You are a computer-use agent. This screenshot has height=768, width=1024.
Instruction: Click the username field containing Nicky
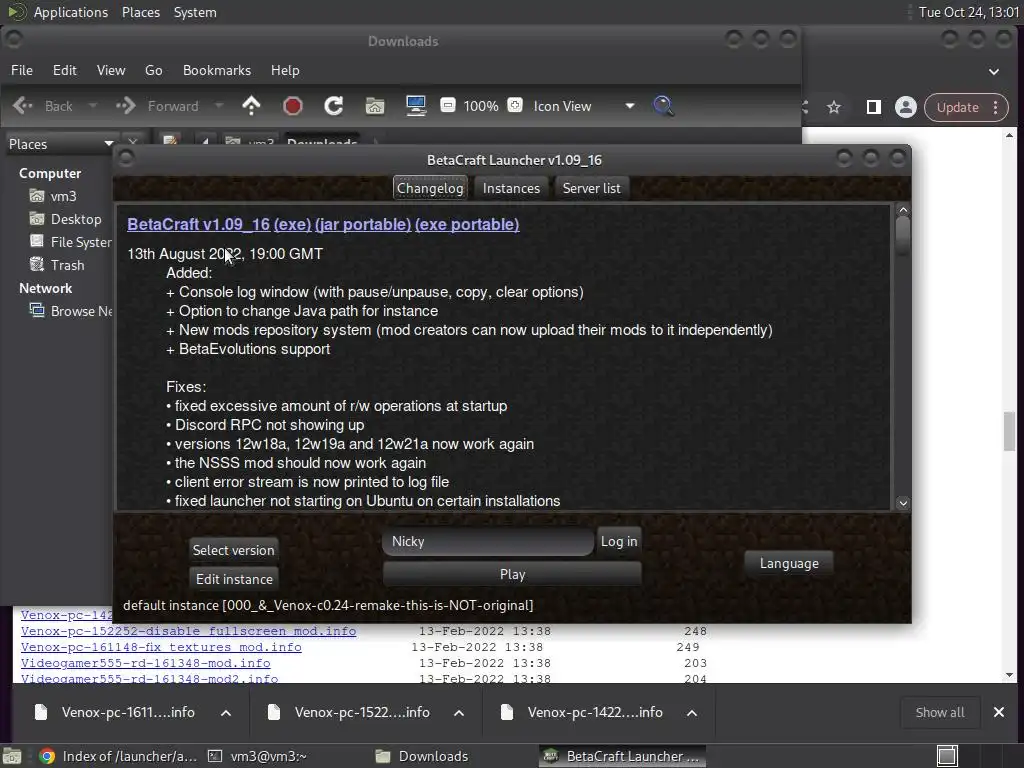pyautogui.click(x=488, y=541)
